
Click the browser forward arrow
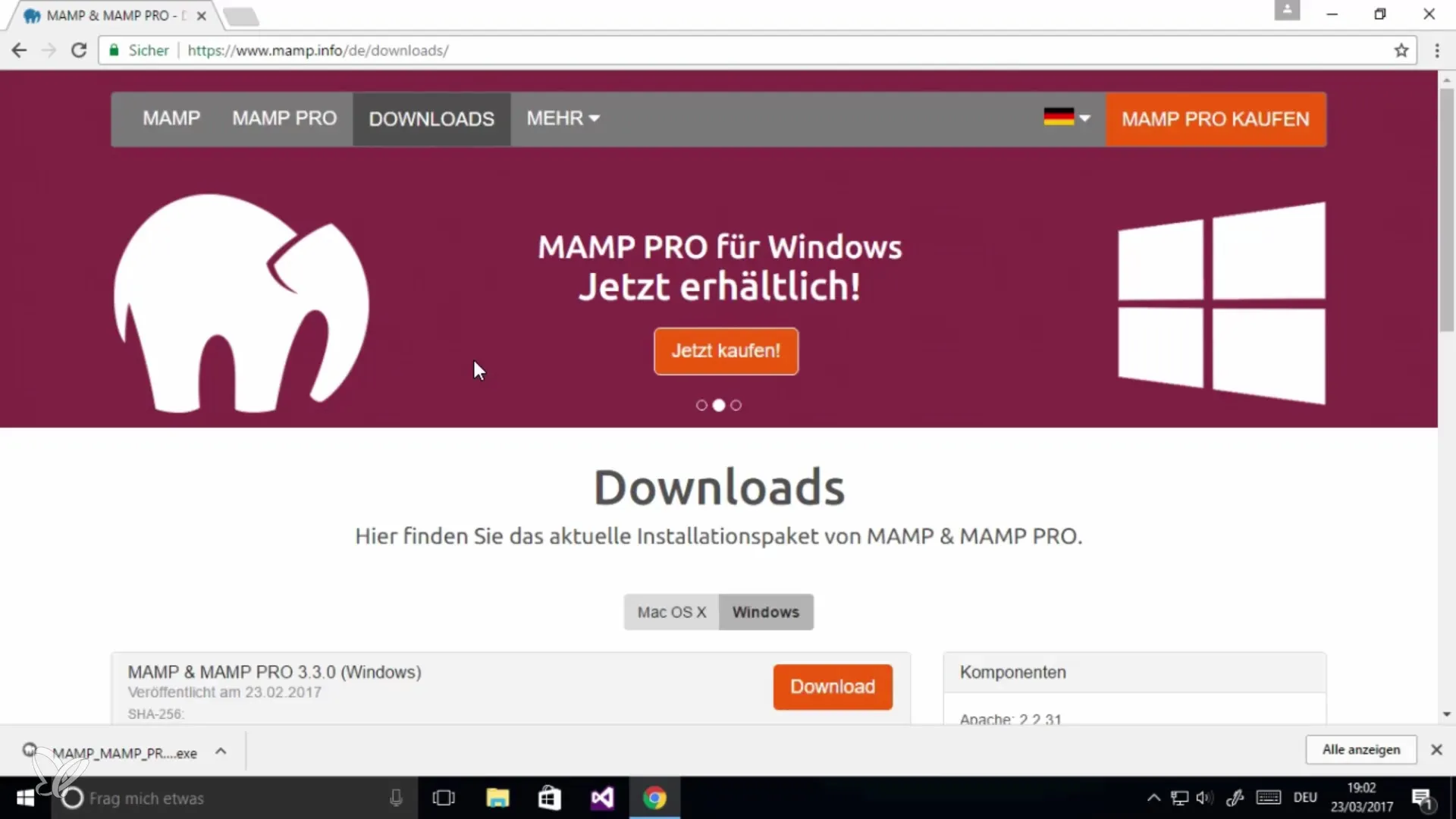point(49,50)
